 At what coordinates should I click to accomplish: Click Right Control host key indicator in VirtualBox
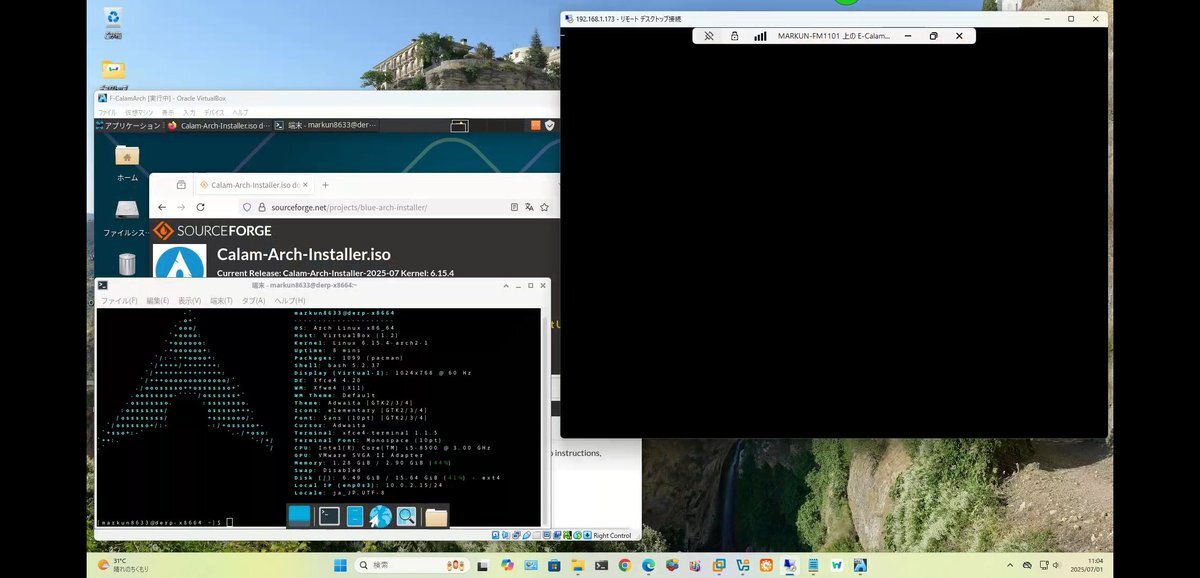[611, 535]
